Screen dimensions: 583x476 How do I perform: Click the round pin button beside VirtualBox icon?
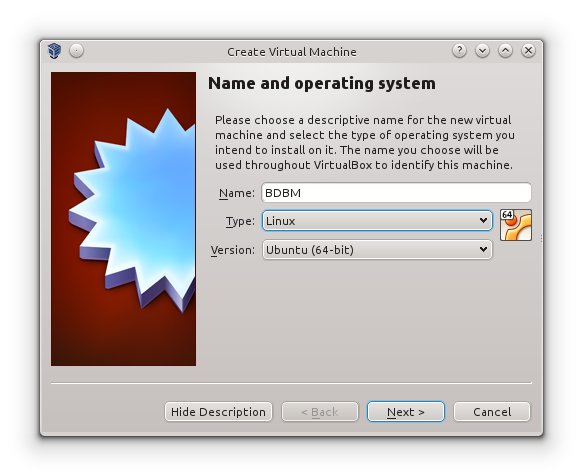tap(77, 51)
